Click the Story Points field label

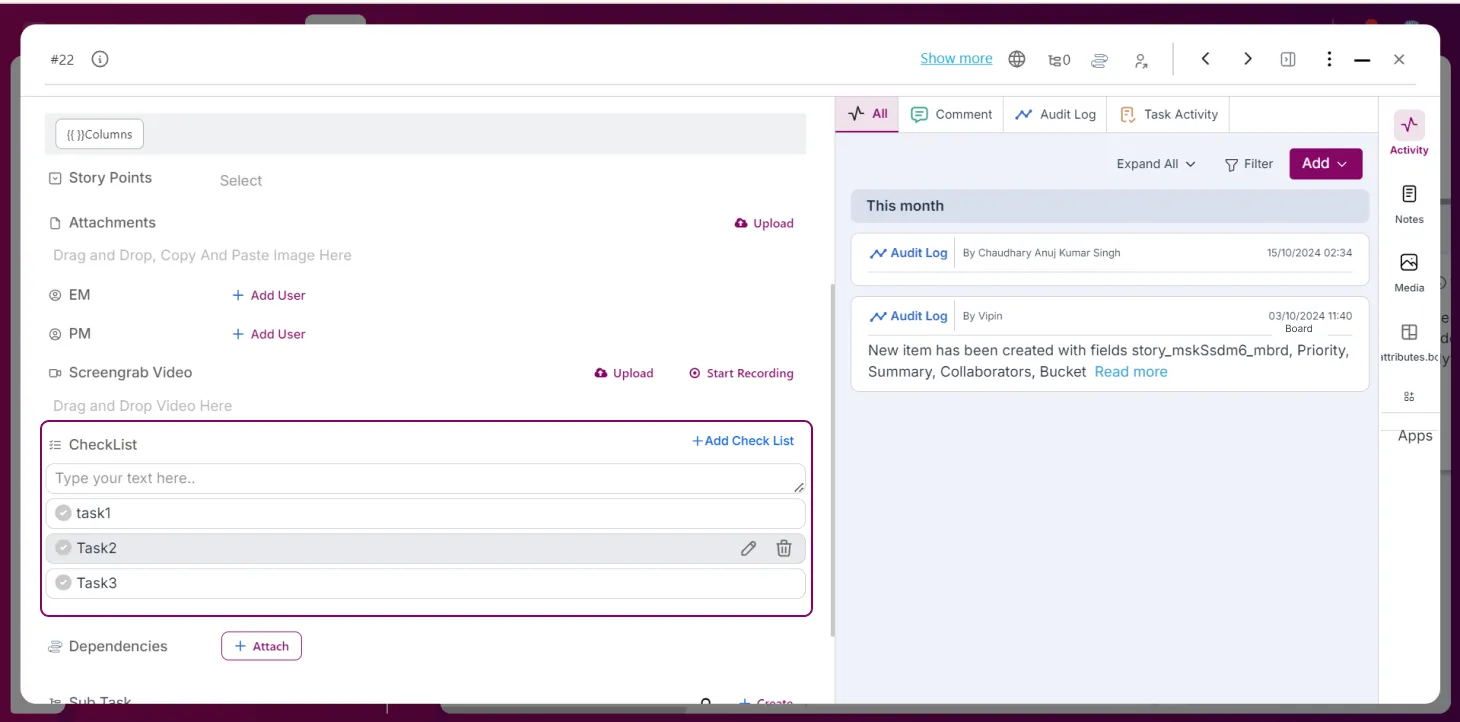pos(110,178)
